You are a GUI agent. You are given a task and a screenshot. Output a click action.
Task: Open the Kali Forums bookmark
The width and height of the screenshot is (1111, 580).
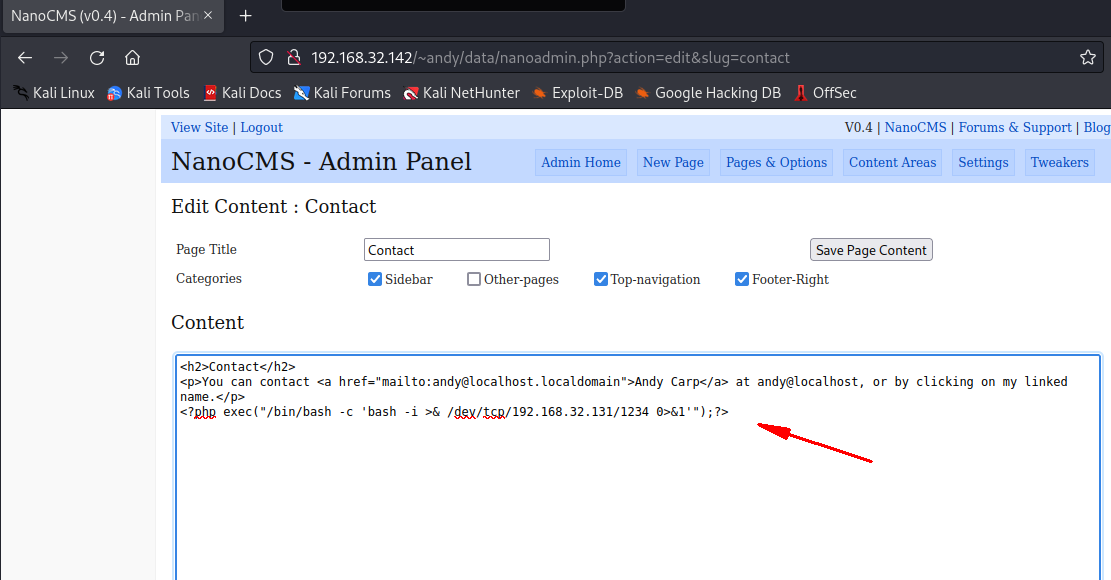pos(342,93)
